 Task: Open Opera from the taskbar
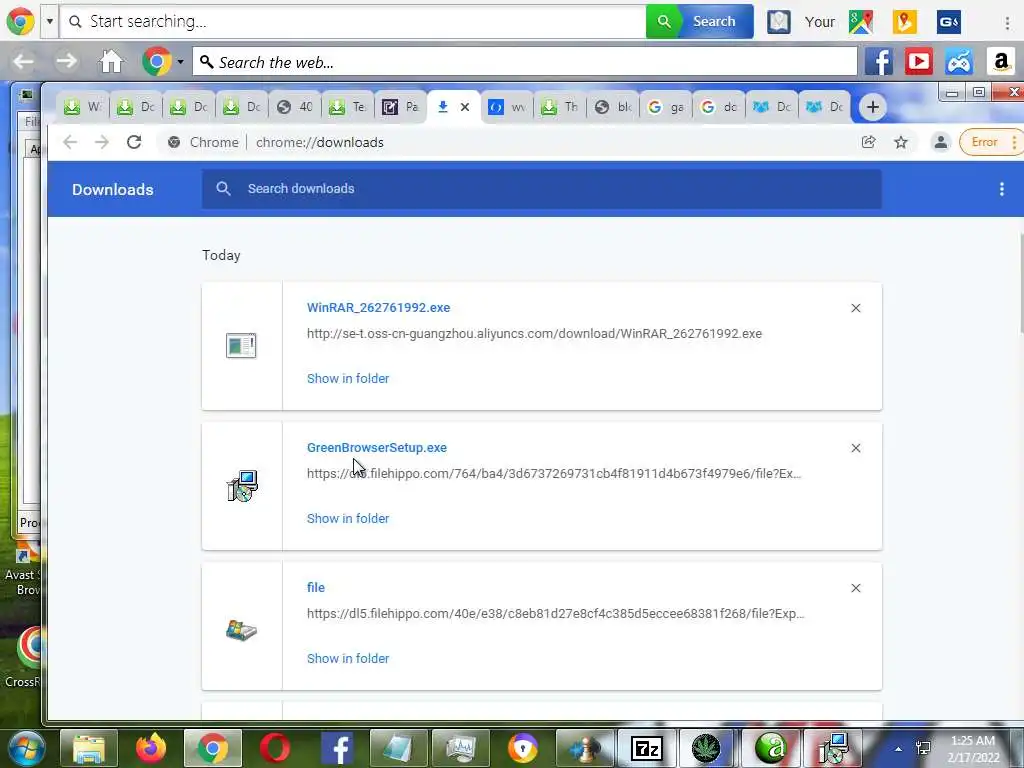pos(275,748)
